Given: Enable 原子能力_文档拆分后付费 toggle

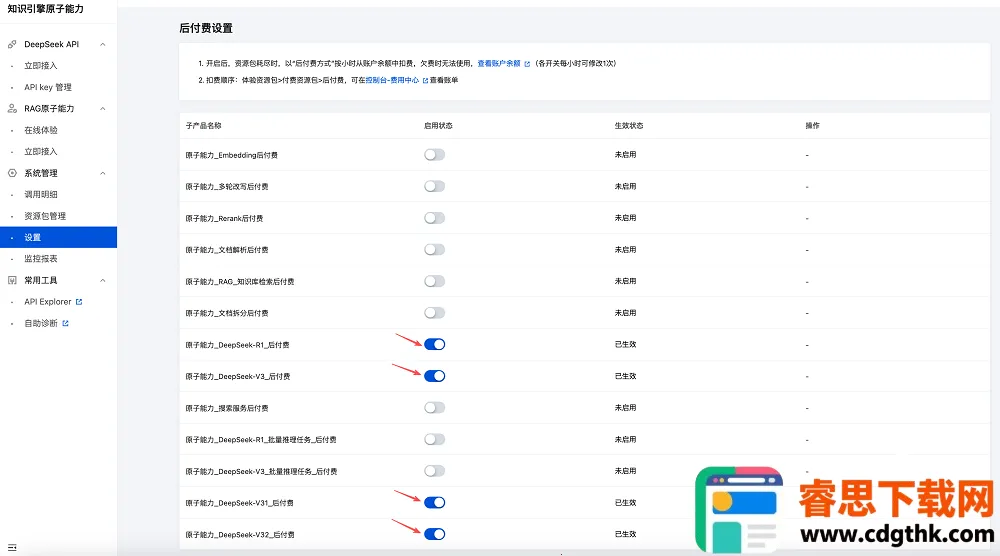Looking at the screenshot, I should 434,313.
